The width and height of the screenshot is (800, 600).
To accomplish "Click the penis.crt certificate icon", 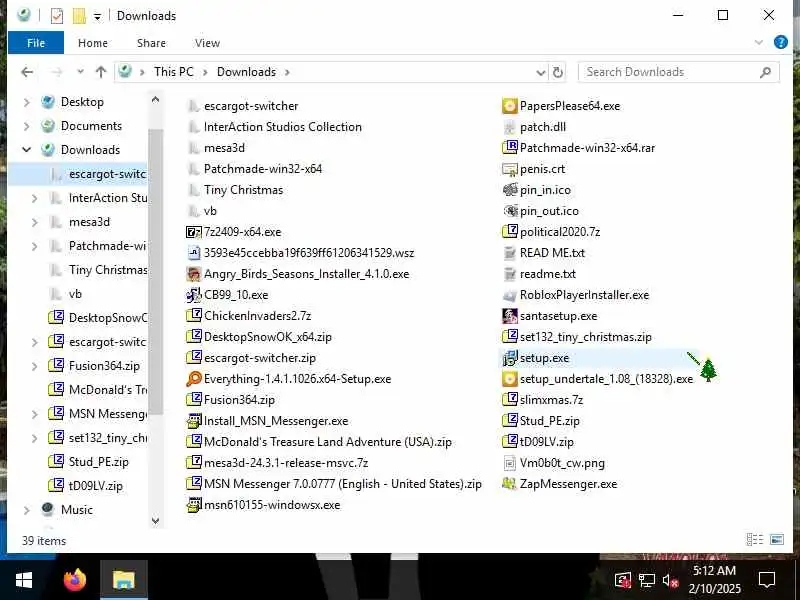I will pyautogui.click(x=509, y=169).
